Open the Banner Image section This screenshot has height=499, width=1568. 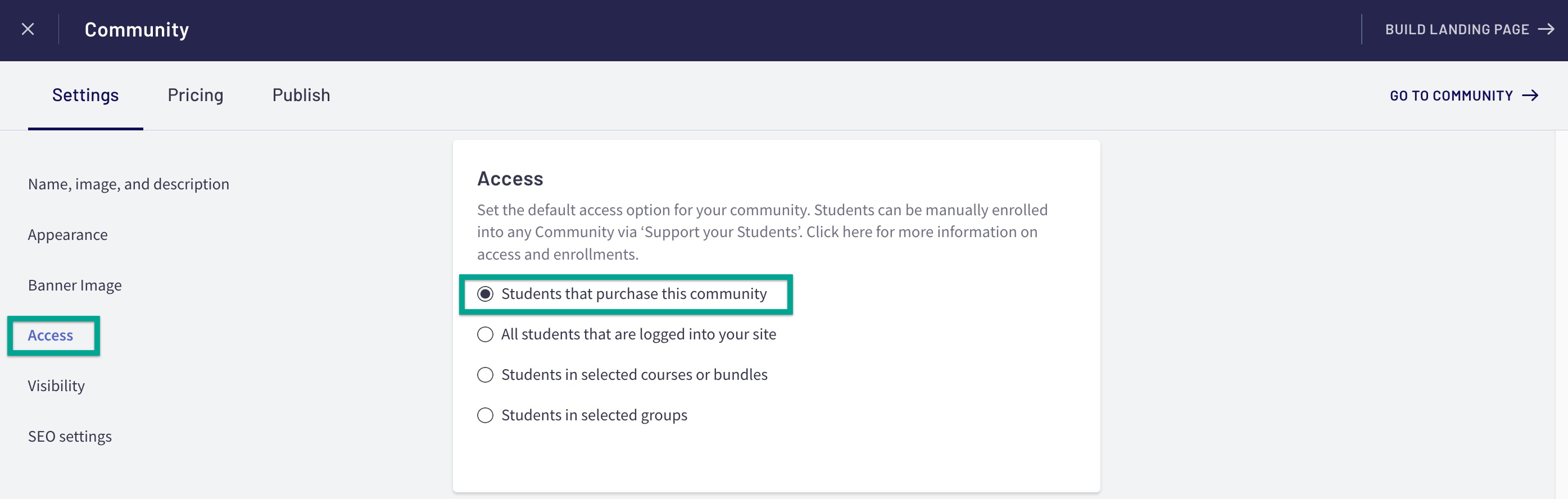tap(75, 285)
